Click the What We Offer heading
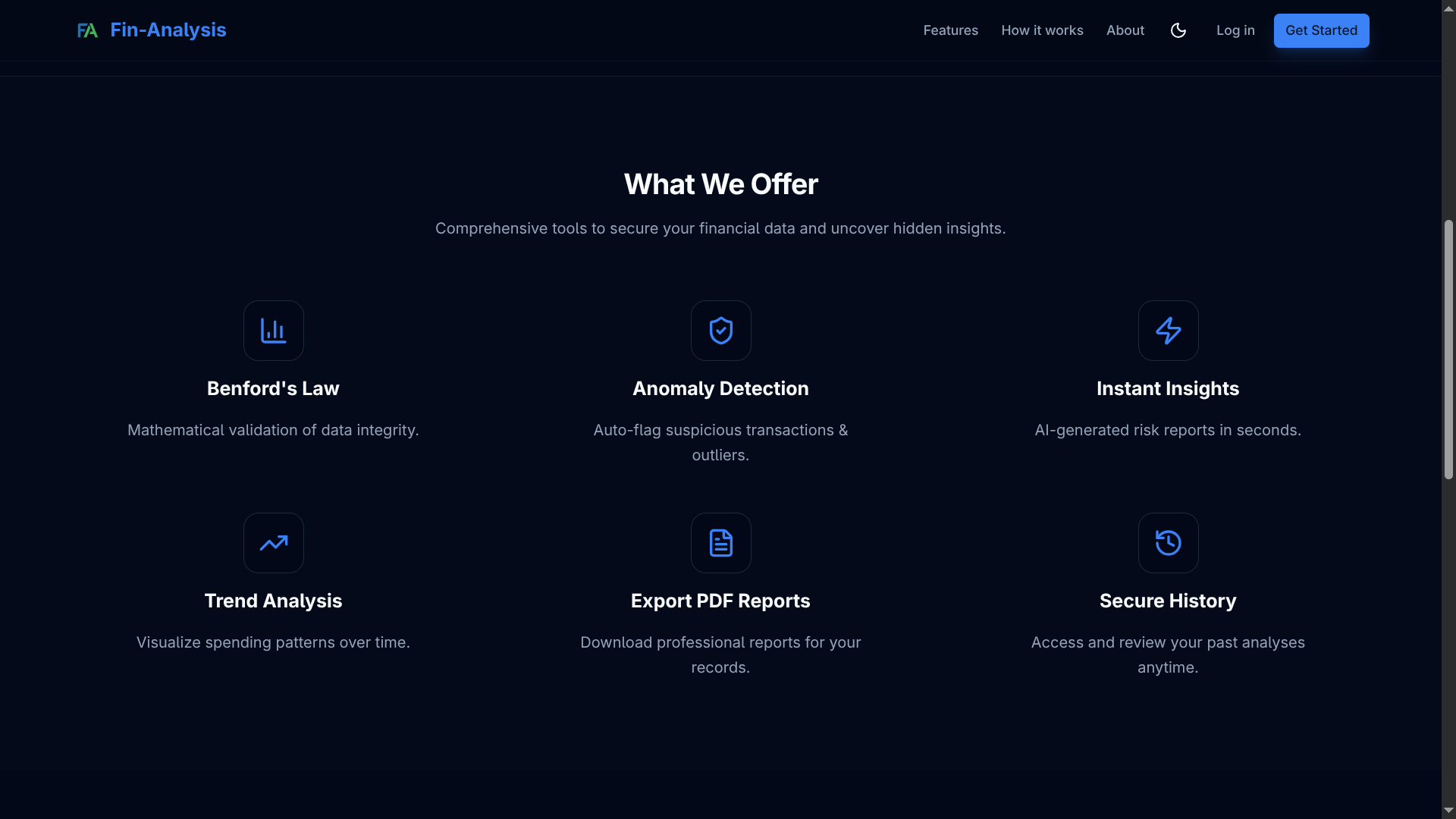 (x=720, y=184)
